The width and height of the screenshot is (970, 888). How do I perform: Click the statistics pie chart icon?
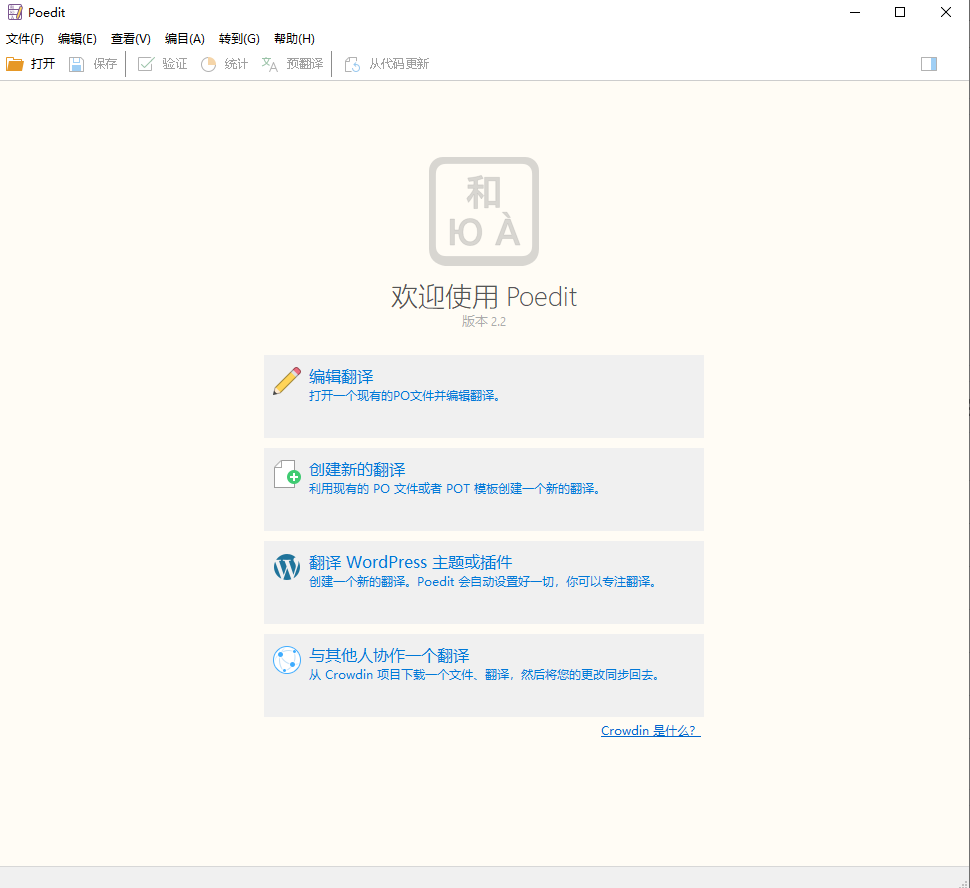pyautogui.click(x=208, y=64)
